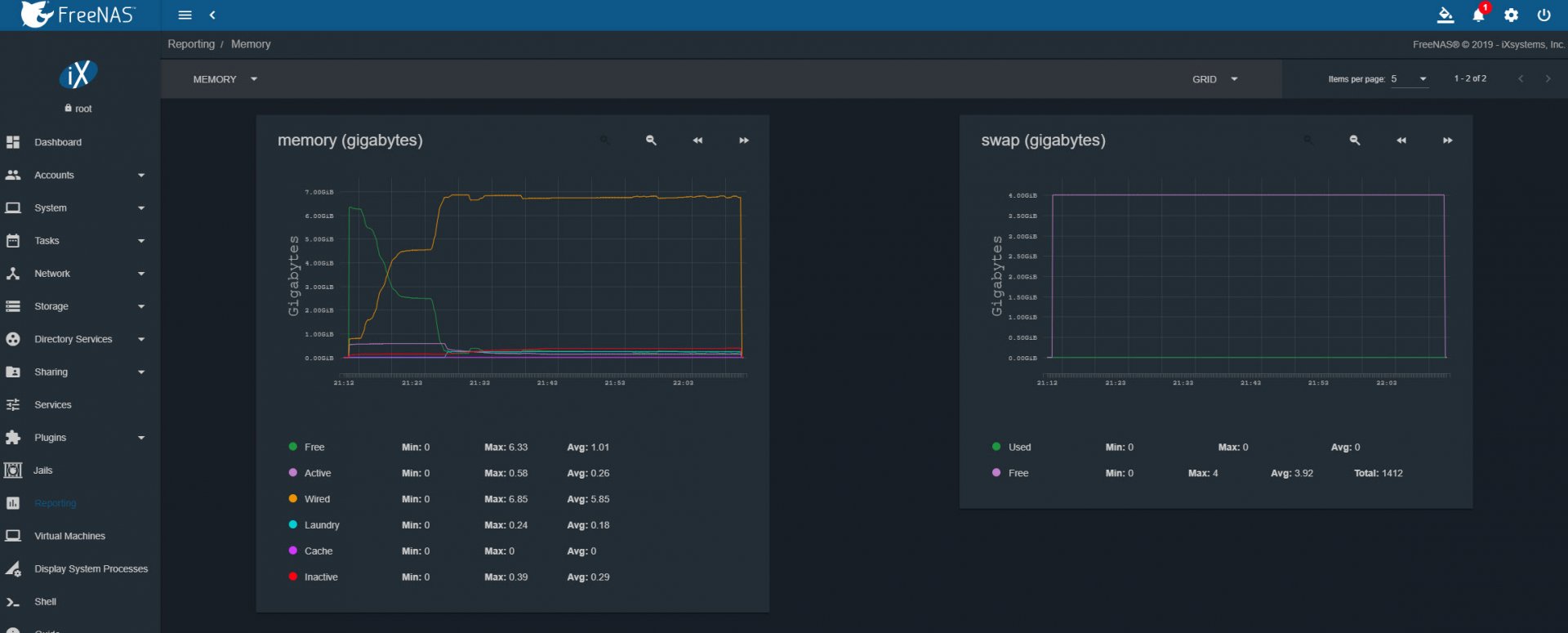Open the settings gear in top bar
The height and width of the screenshot is (633, 1568).
[1511, 16]
